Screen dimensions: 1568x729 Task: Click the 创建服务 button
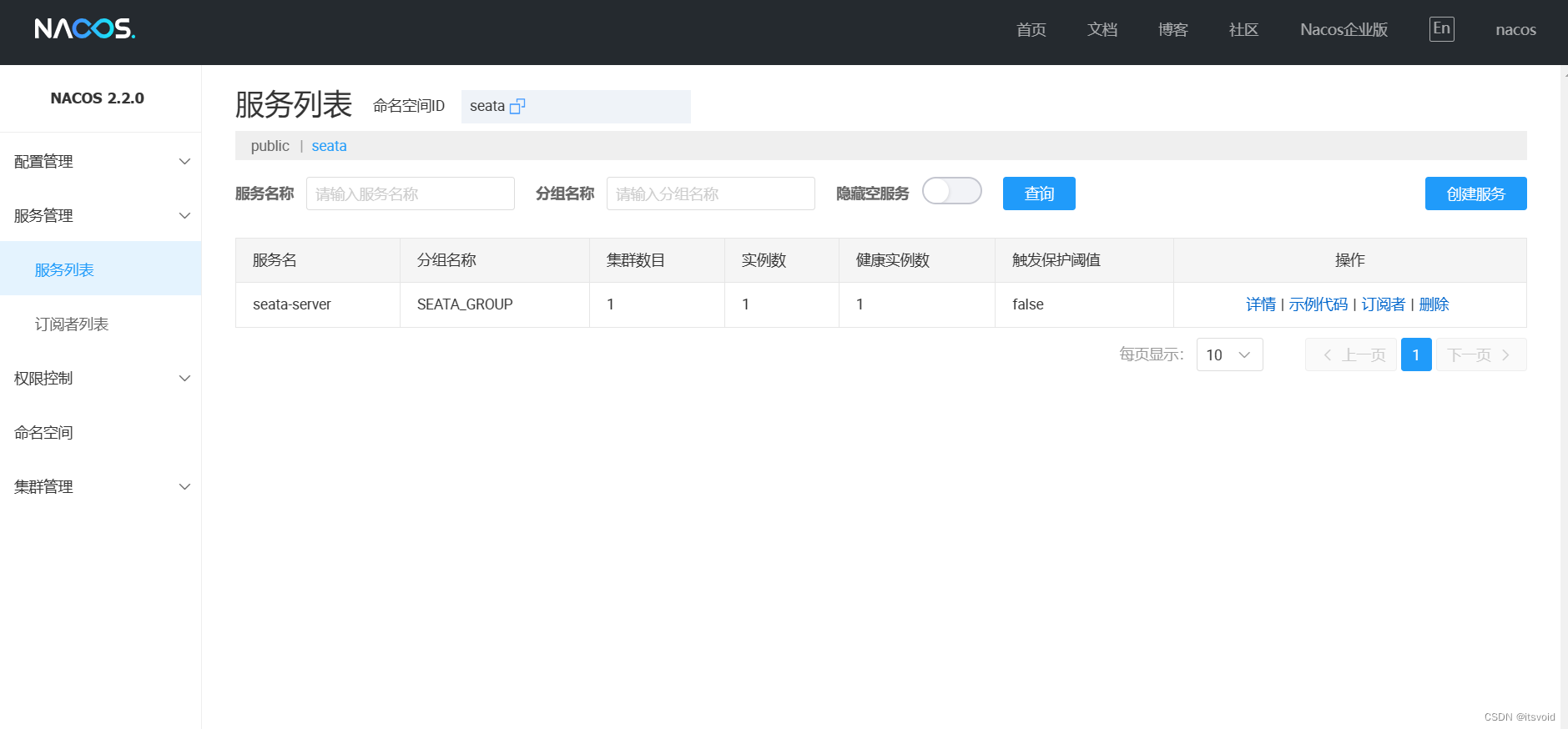(x=1475, y=194)
